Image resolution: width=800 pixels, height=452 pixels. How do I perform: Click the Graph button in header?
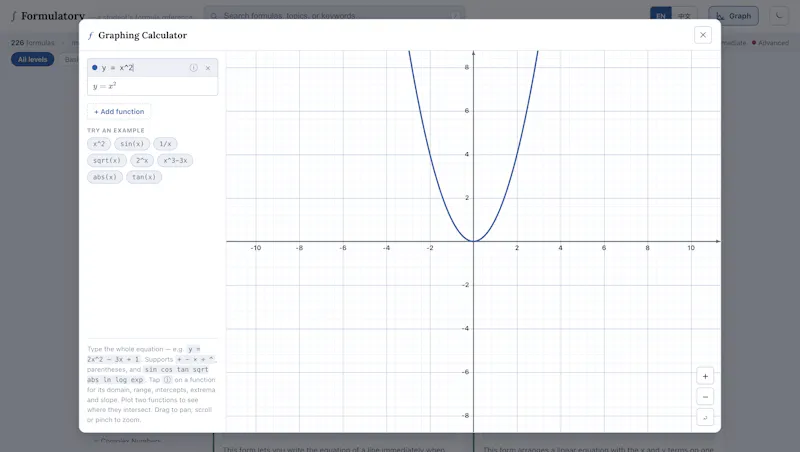pos(733,16)
